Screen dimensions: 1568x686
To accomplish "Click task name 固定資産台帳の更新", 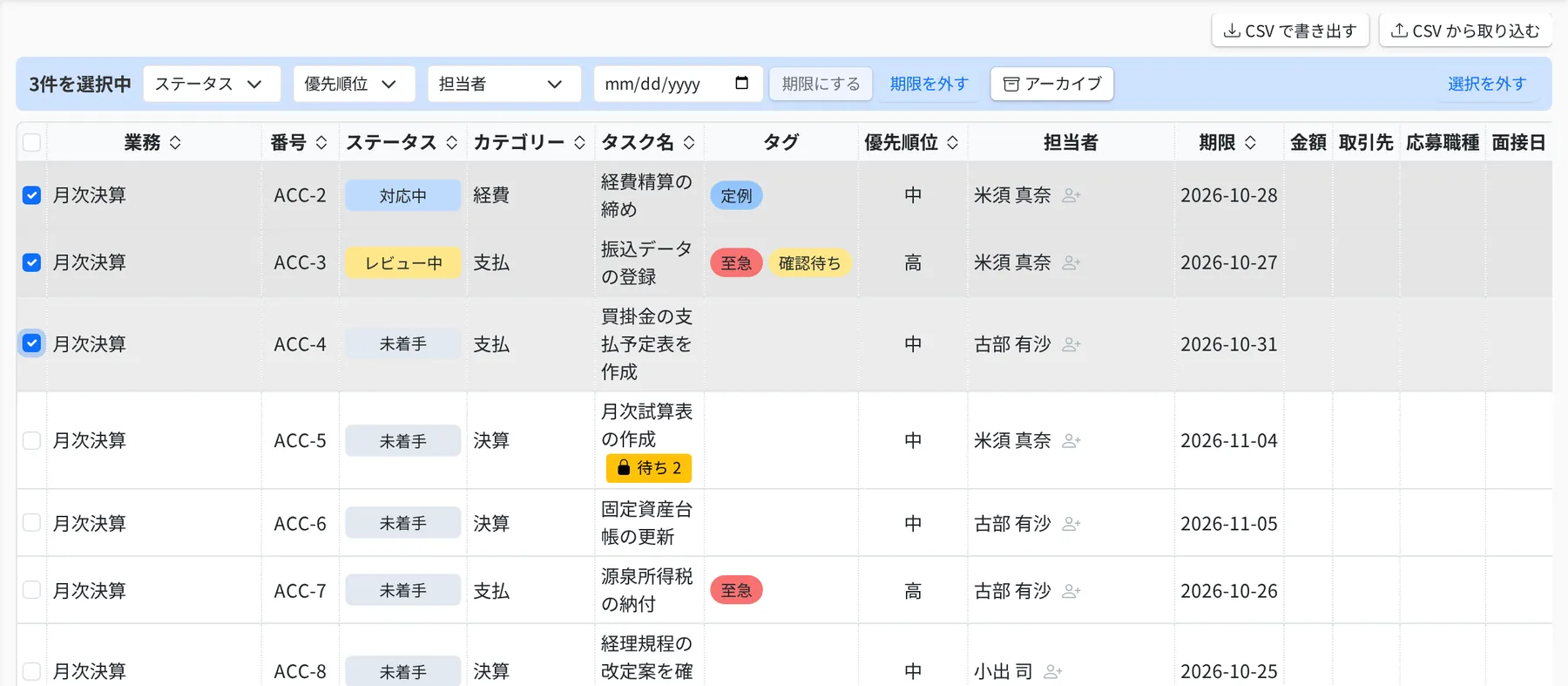I will [x=646, y=523].
